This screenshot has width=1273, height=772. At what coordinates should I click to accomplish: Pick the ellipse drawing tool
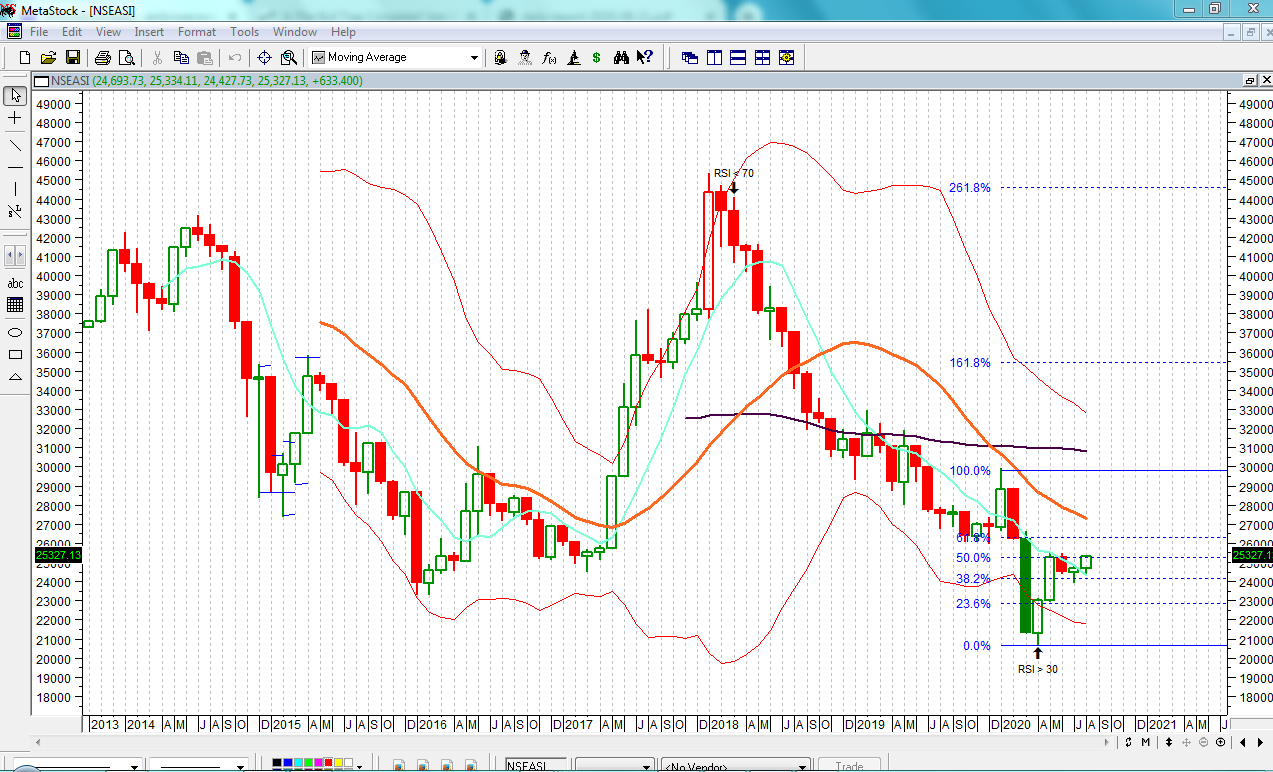click(x=15, y=332)
